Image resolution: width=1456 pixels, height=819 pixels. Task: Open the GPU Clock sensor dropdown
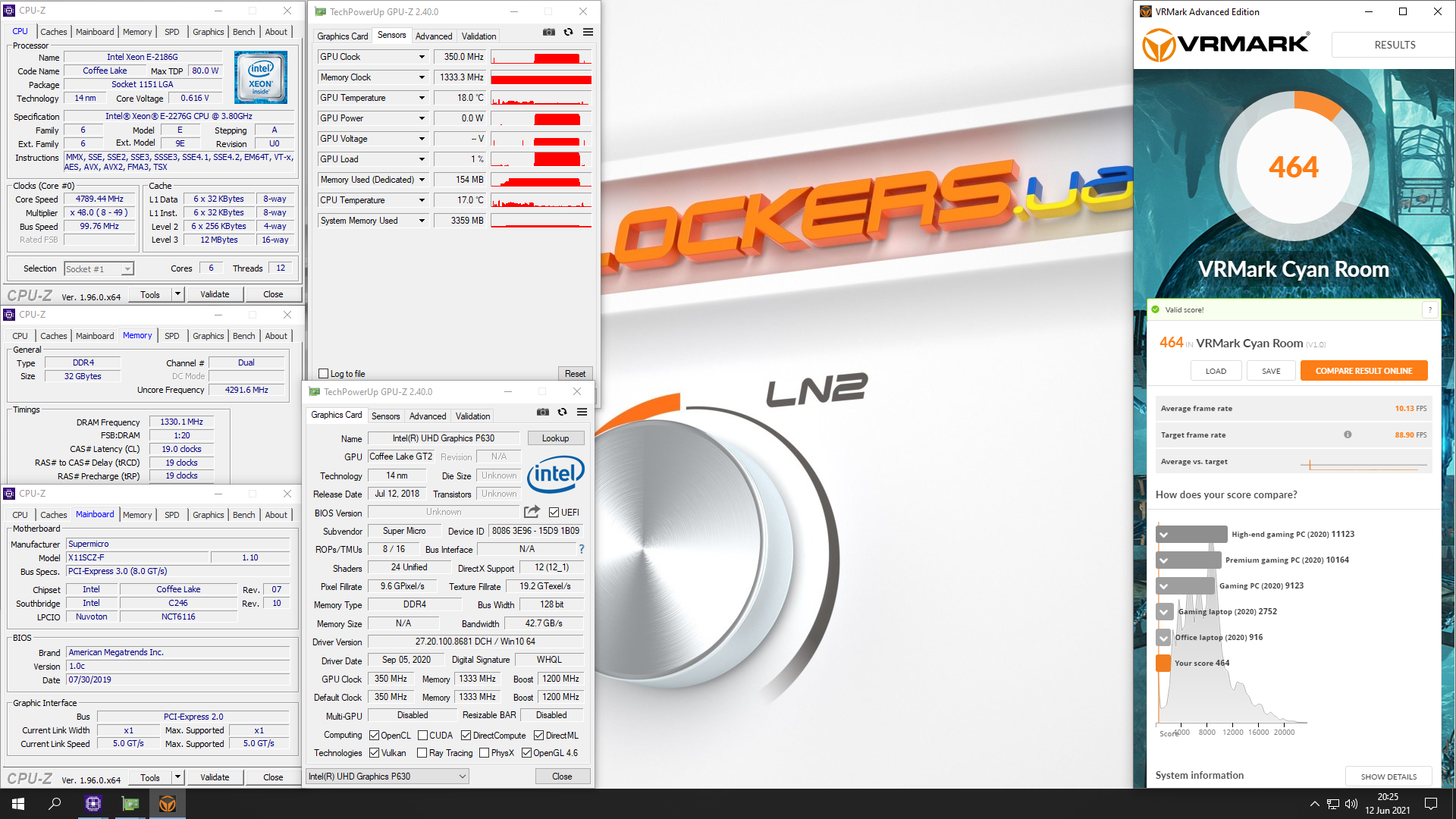[x=422, y=57]
